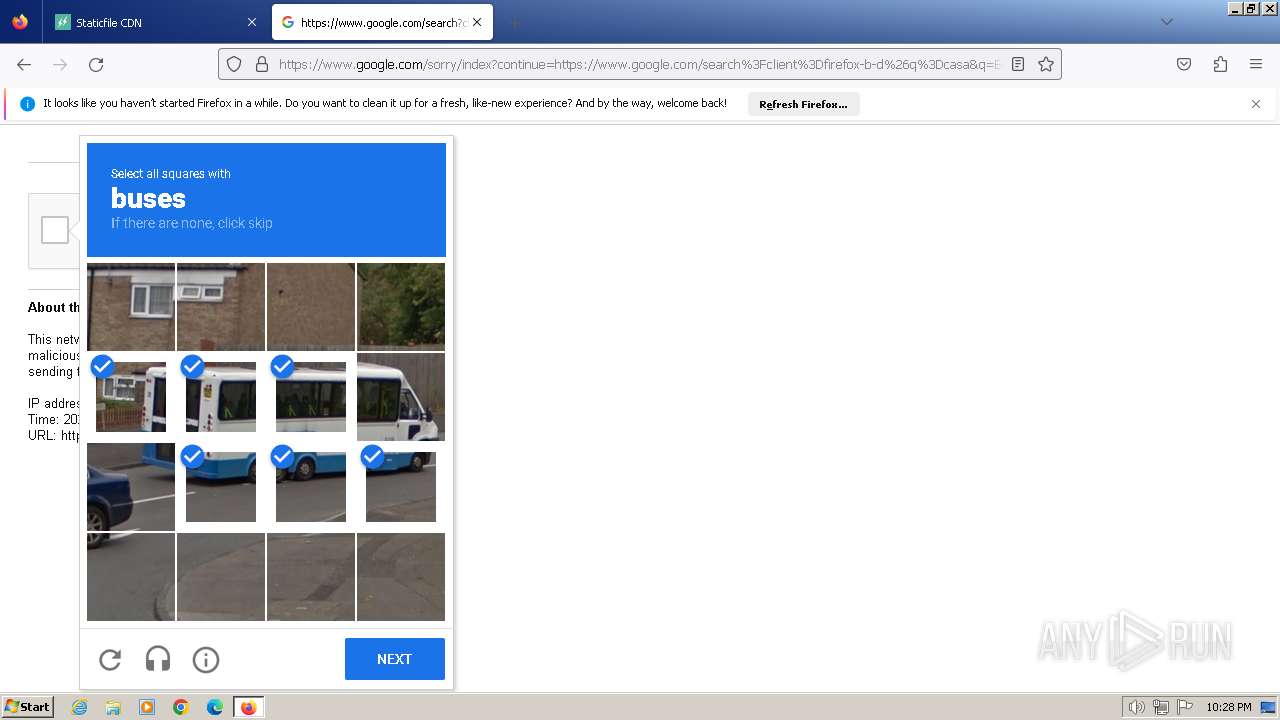Save page to Pocket

coord(1184,64)
